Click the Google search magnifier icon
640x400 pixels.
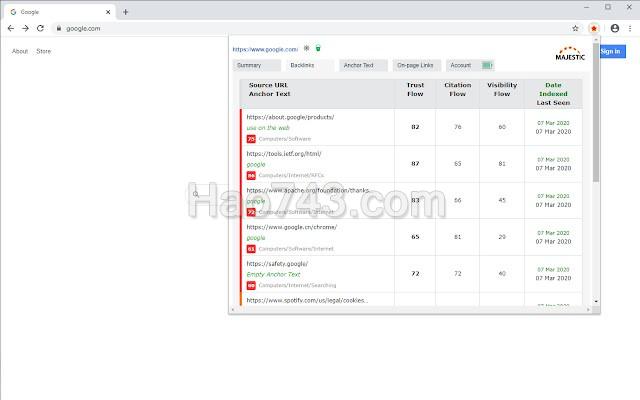[x=196, y=194]
